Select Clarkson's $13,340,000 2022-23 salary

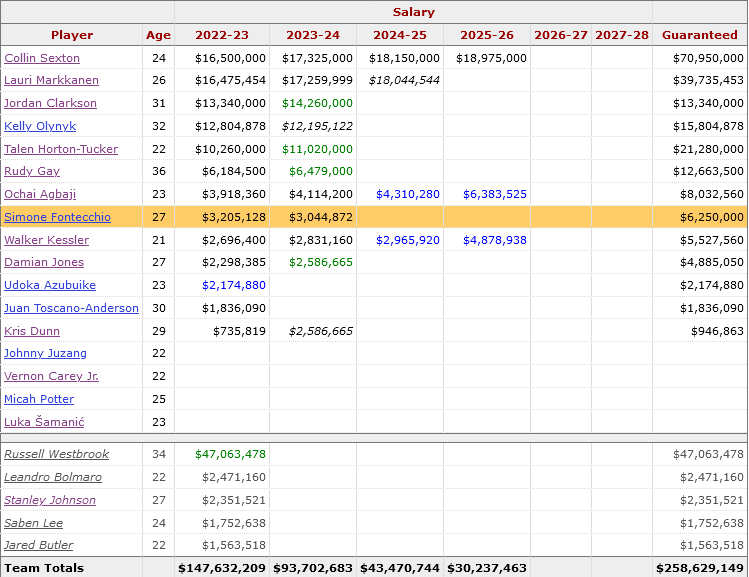pyautogui.click(x=230, y=103)
